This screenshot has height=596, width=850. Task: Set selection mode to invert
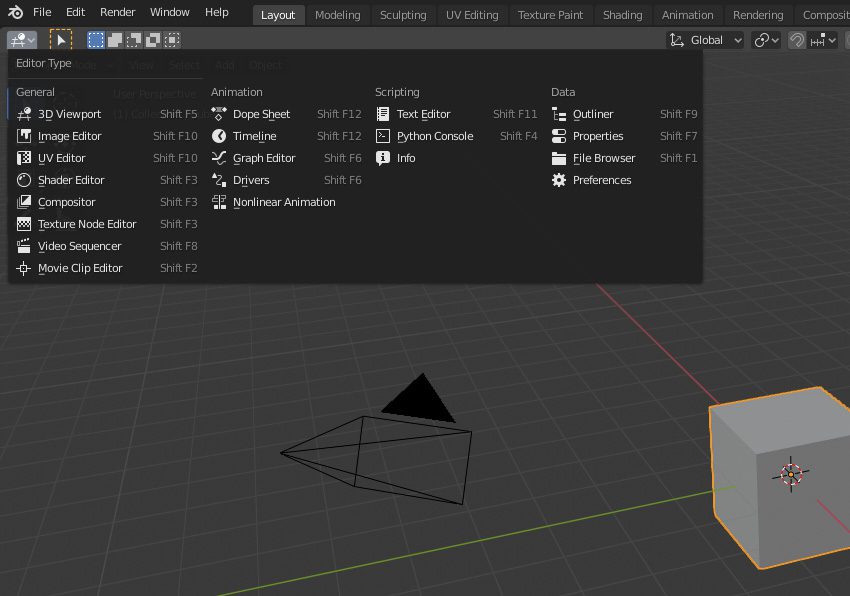pyautogui.click(x=153, y=40)
